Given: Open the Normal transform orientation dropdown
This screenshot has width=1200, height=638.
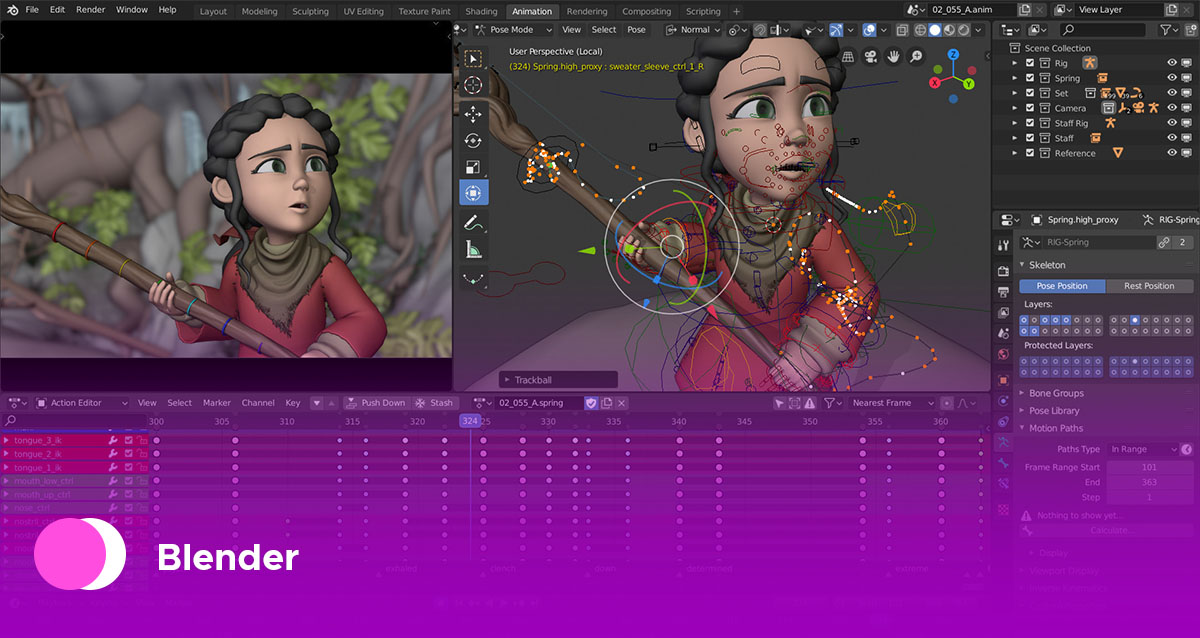Looking at the screenshot, I should click(x=695, y=30).
